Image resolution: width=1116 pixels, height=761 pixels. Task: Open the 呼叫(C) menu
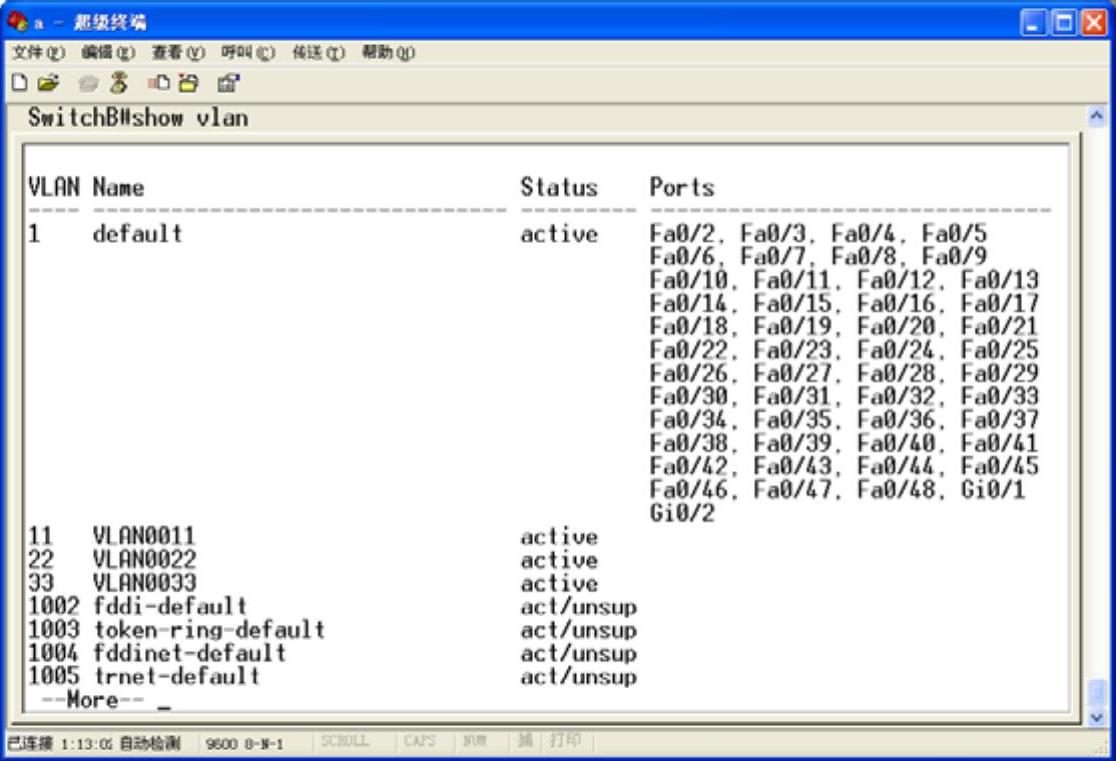248,52
